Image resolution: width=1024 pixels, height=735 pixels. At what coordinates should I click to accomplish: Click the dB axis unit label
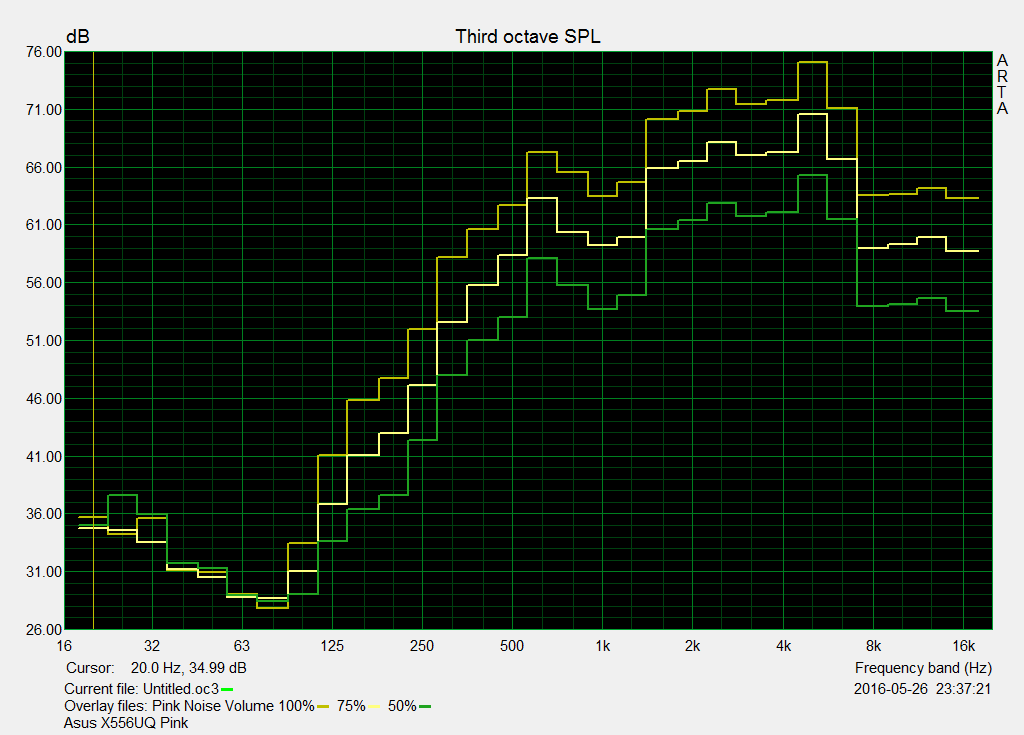78,37
